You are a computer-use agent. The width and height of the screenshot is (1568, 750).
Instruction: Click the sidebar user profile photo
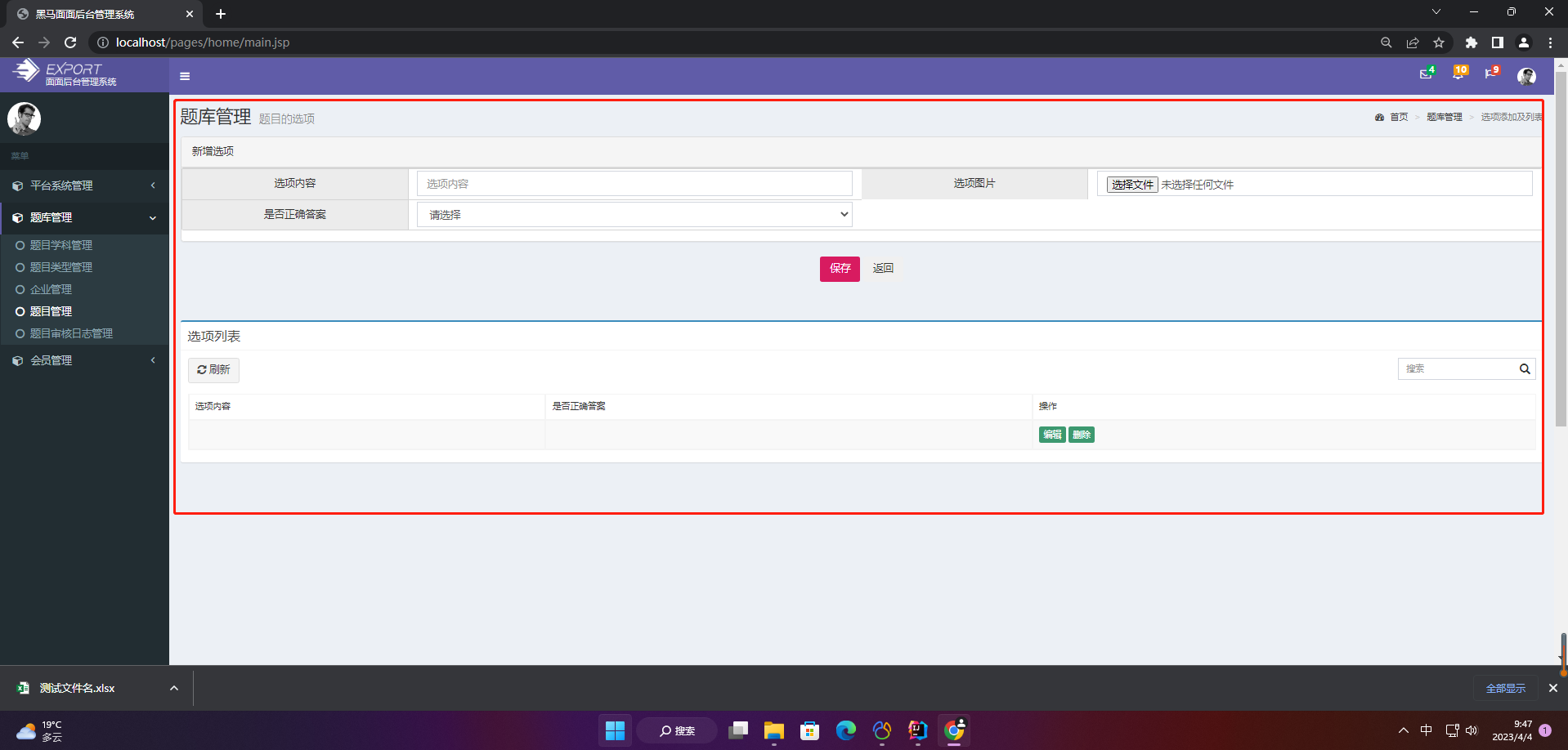24,118
